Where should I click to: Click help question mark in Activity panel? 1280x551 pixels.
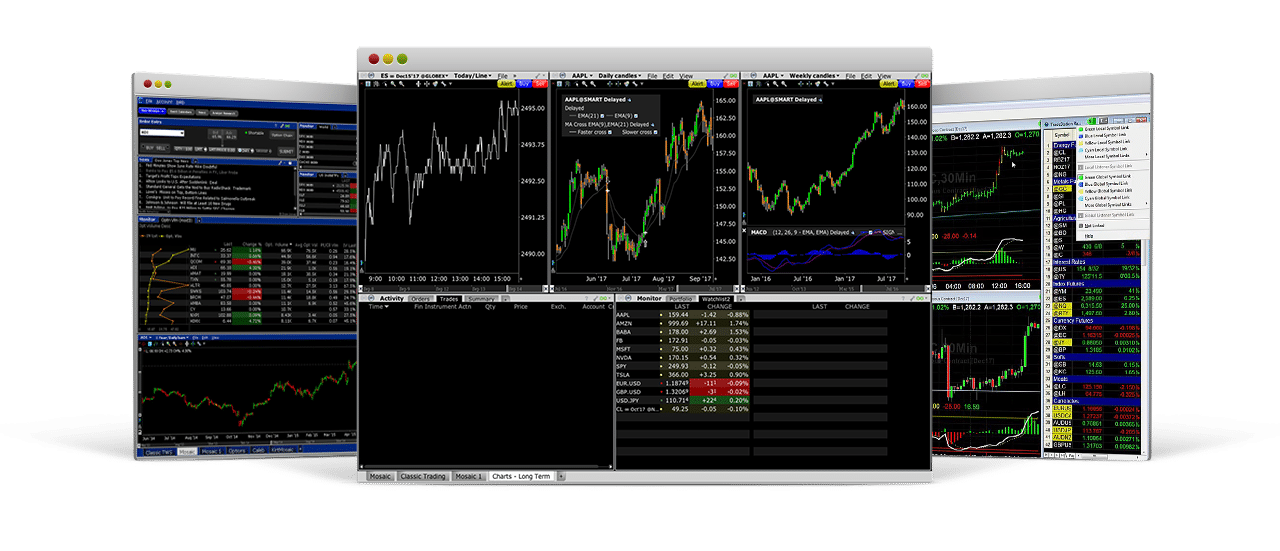[586, 298]
